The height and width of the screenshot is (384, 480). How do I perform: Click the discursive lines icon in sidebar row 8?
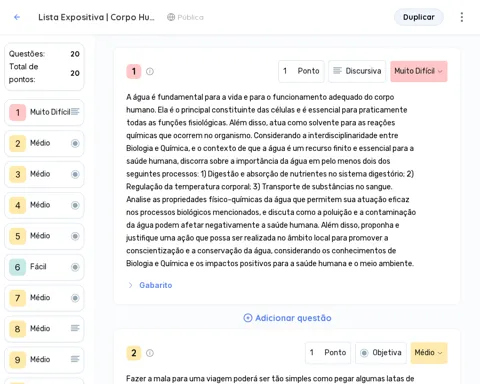pos(75,328)
